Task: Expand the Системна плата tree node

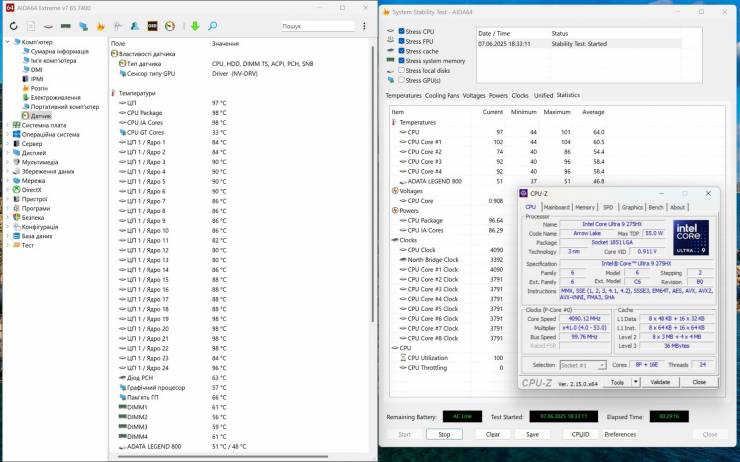Action: tap(8, 125)
